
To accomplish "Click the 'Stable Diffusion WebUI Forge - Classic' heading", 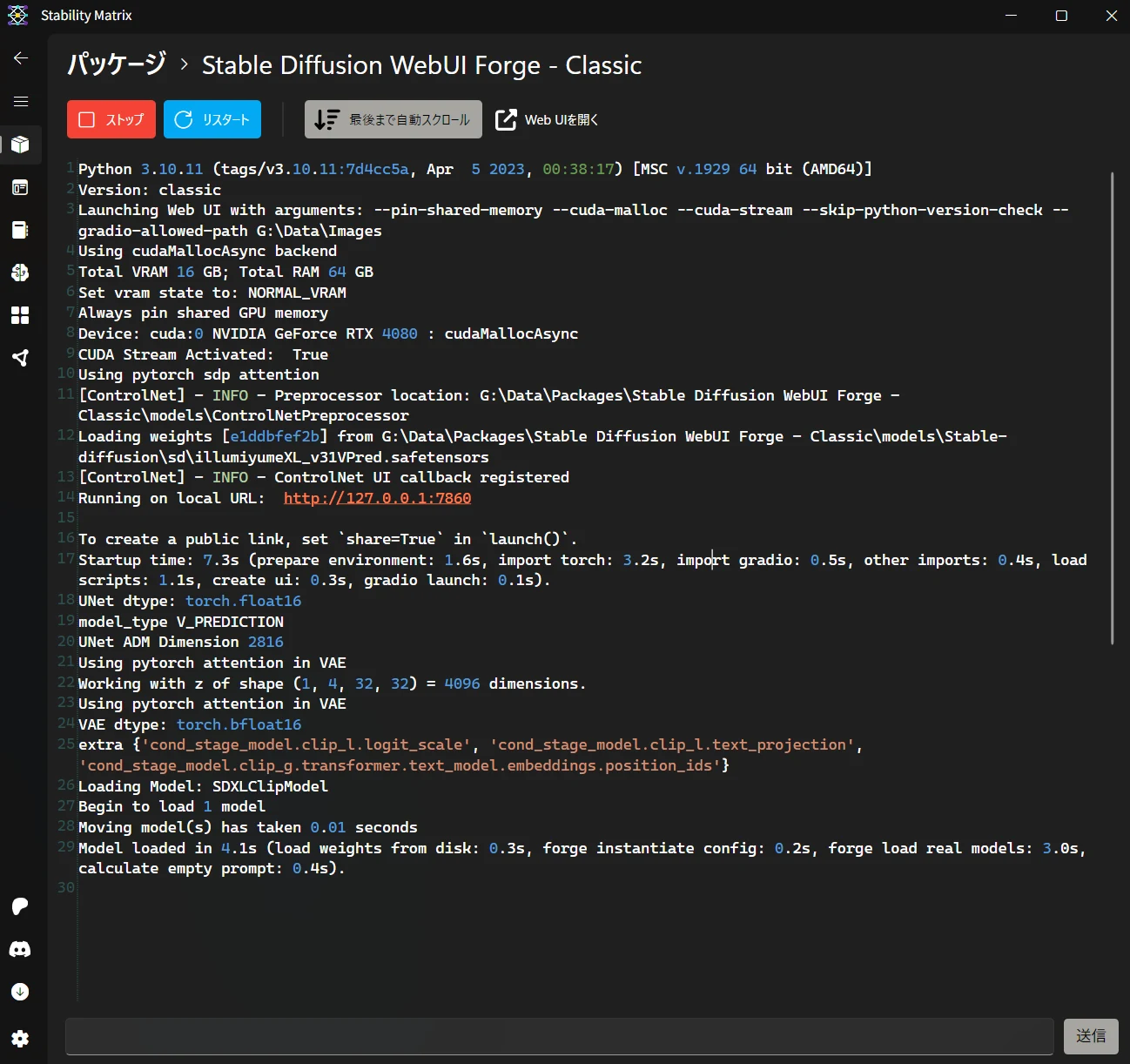I will pos(422,64).
